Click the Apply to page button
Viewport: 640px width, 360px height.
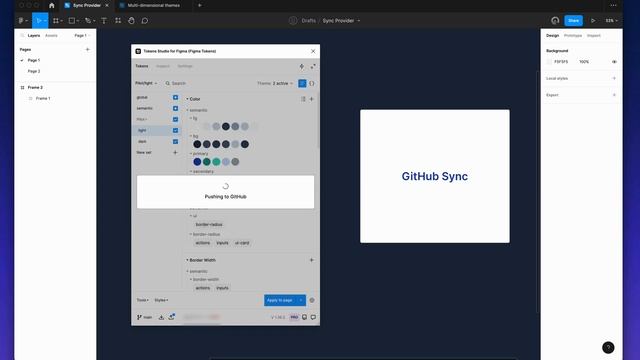click(280, 300)
